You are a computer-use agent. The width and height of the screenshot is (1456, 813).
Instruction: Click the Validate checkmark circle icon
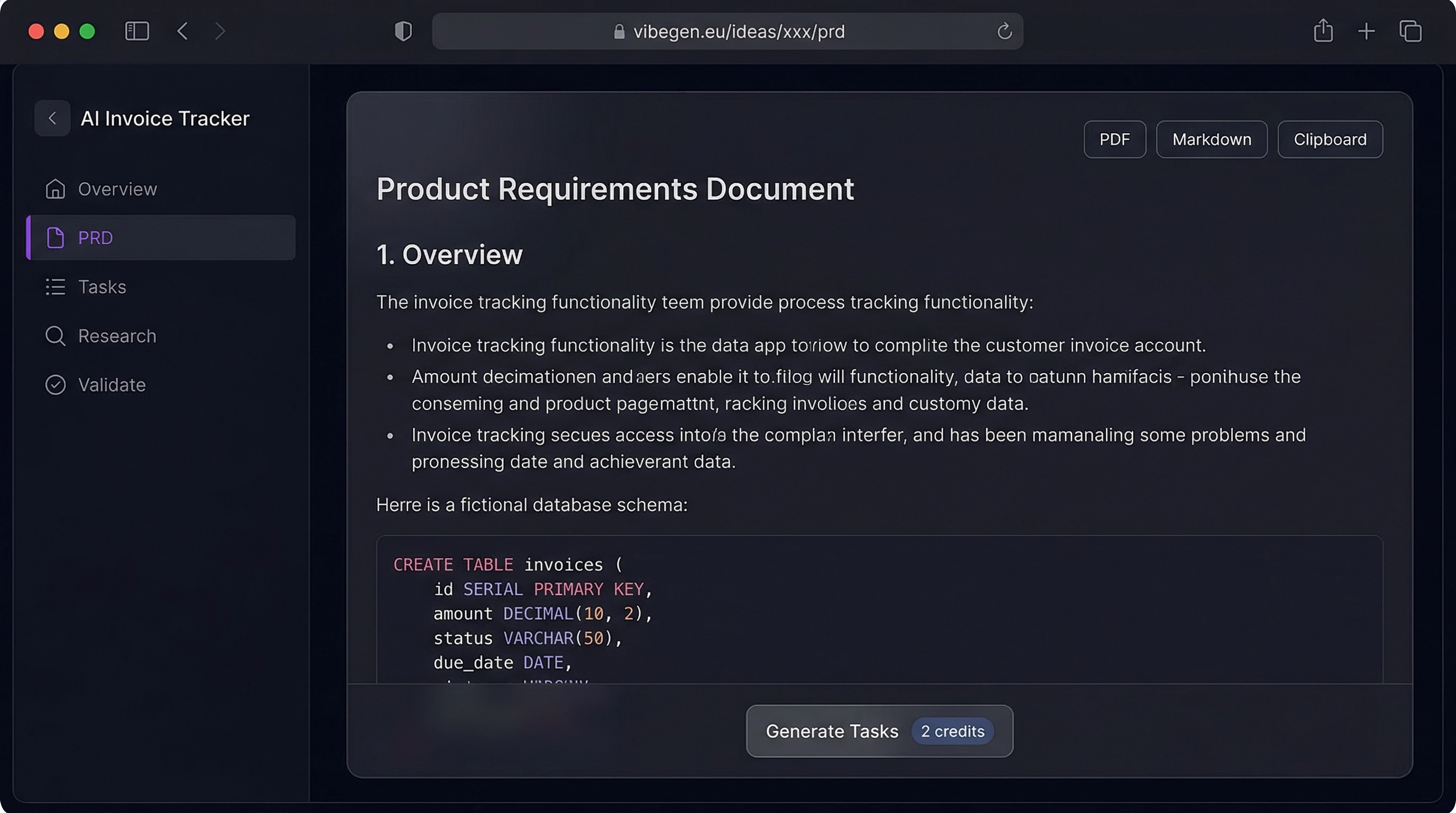55,385
